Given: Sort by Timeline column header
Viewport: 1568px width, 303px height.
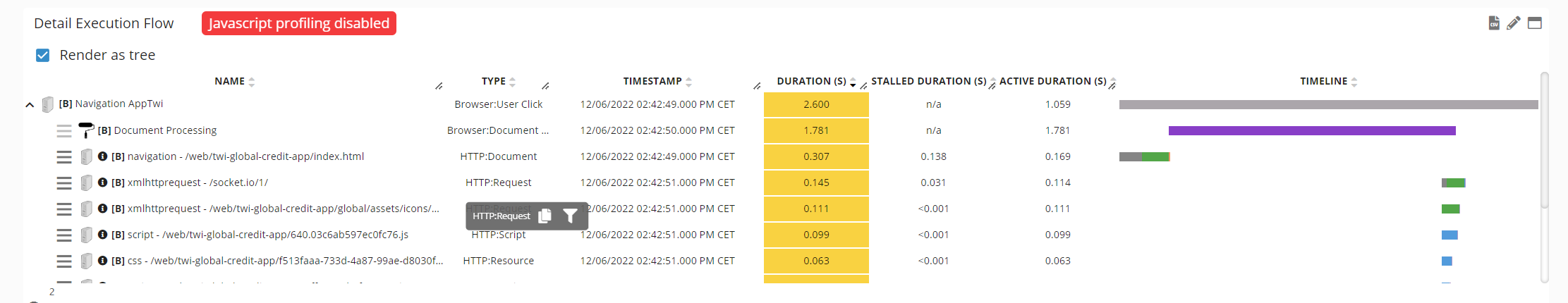Looking at the screenshot, I should (1323, 81).
